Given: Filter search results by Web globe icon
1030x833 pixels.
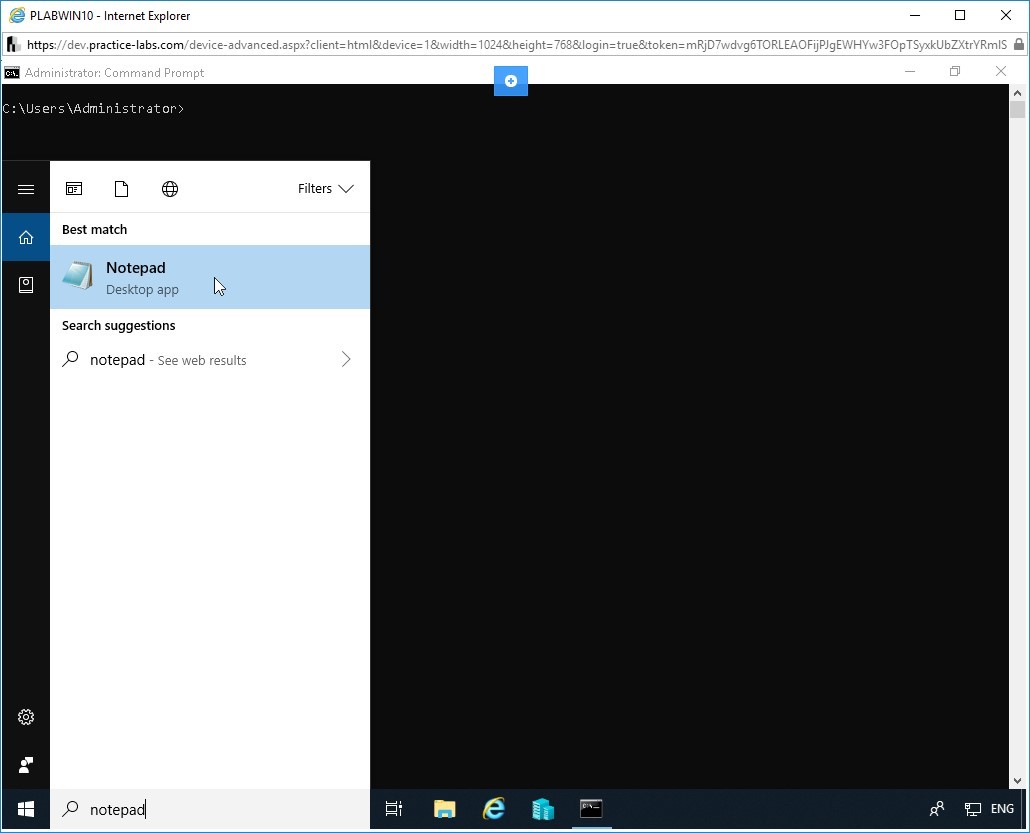Looking at the screenshot, I should tap(169, 189).
